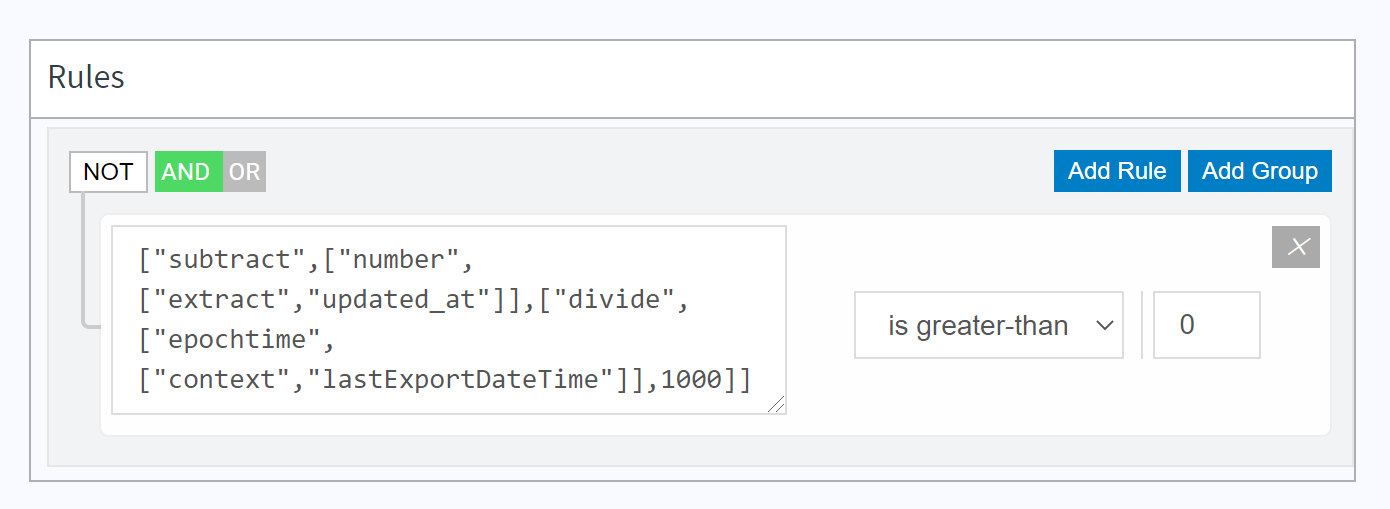Place cursor on the 1000 divisor value

click(x=692, y=380)
